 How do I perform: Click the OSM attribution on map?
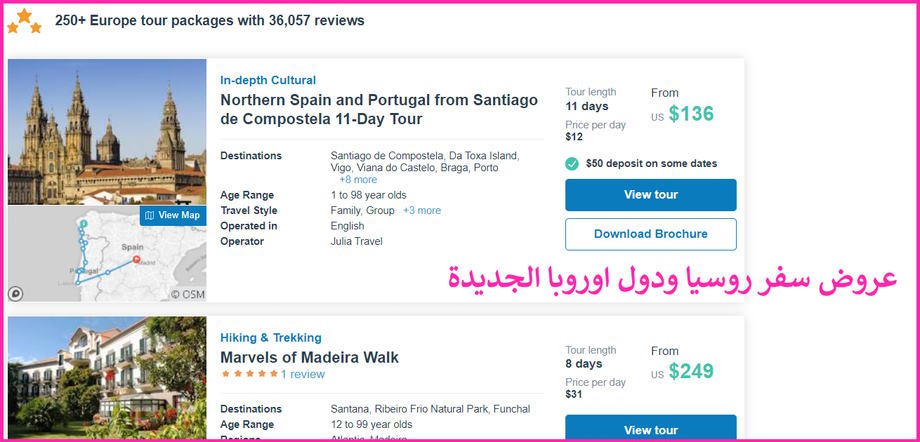point(187,294)
